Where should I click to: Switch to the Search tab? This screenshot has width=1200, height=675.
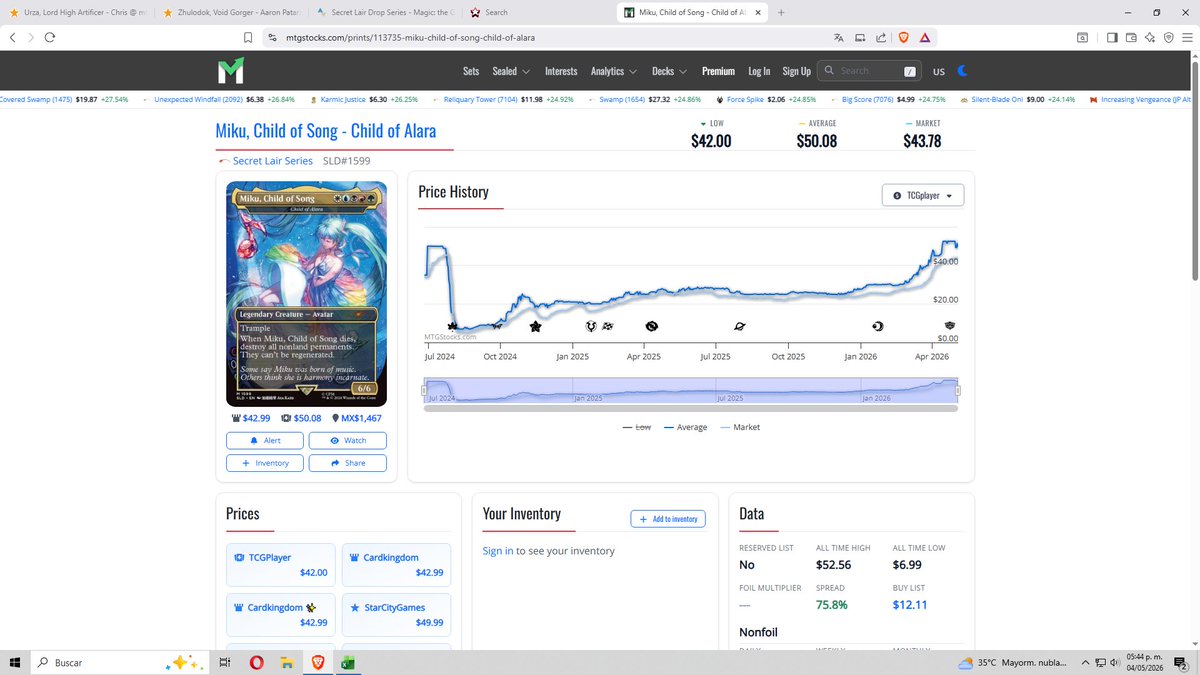pyautogui.click(x=537, y=12)
